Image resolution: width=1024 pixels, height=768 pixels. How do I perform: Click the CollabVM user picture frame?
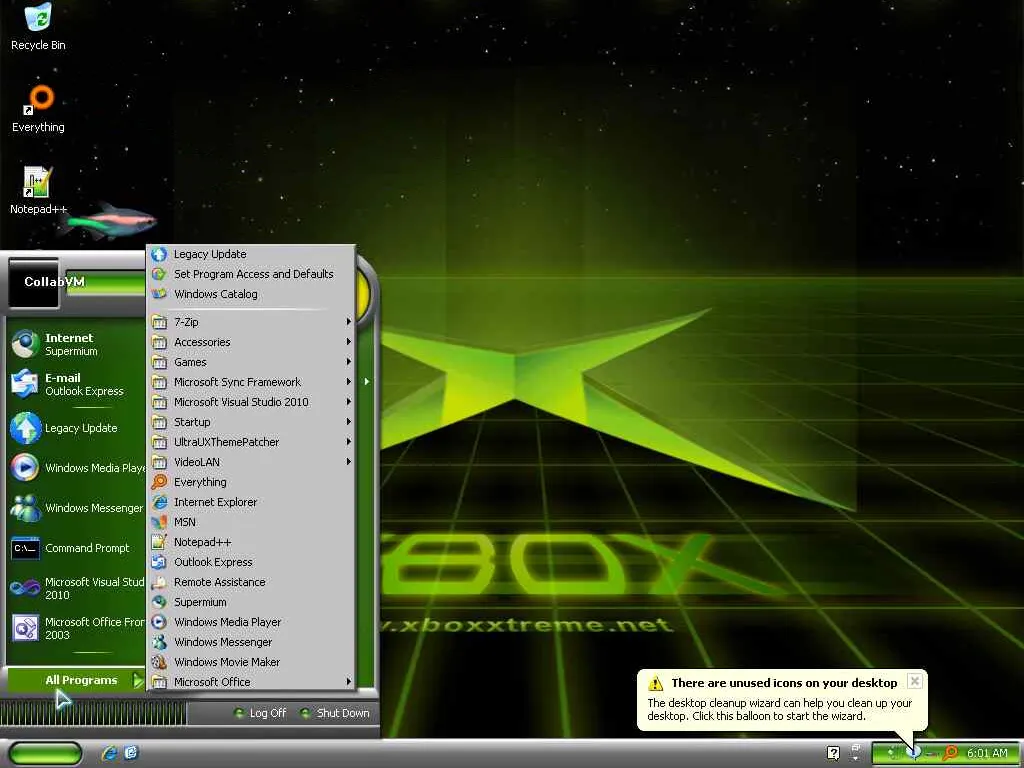point(33,283)
